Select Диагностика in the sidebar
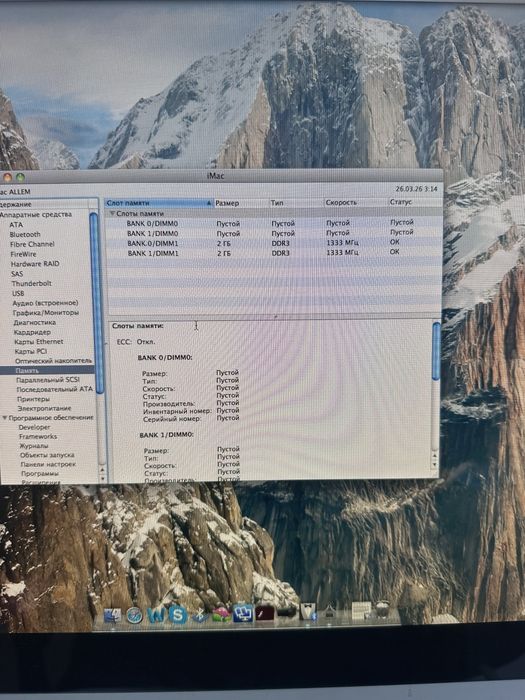Image resolution: width=525 pixels, height=700 pixels. (35, 322)
